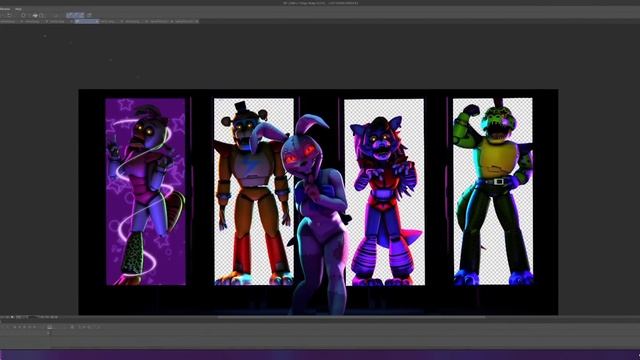Click the green alligator character panel

[493, 191]
